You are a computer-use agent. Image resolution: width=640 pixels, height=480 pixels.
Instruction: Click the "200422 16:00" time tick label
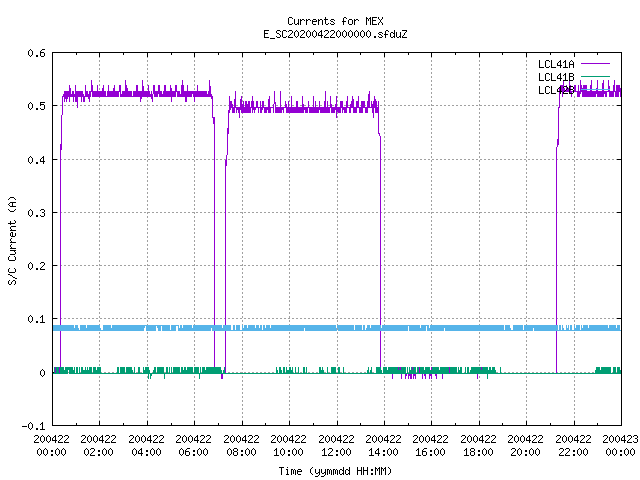click(431, 446)
